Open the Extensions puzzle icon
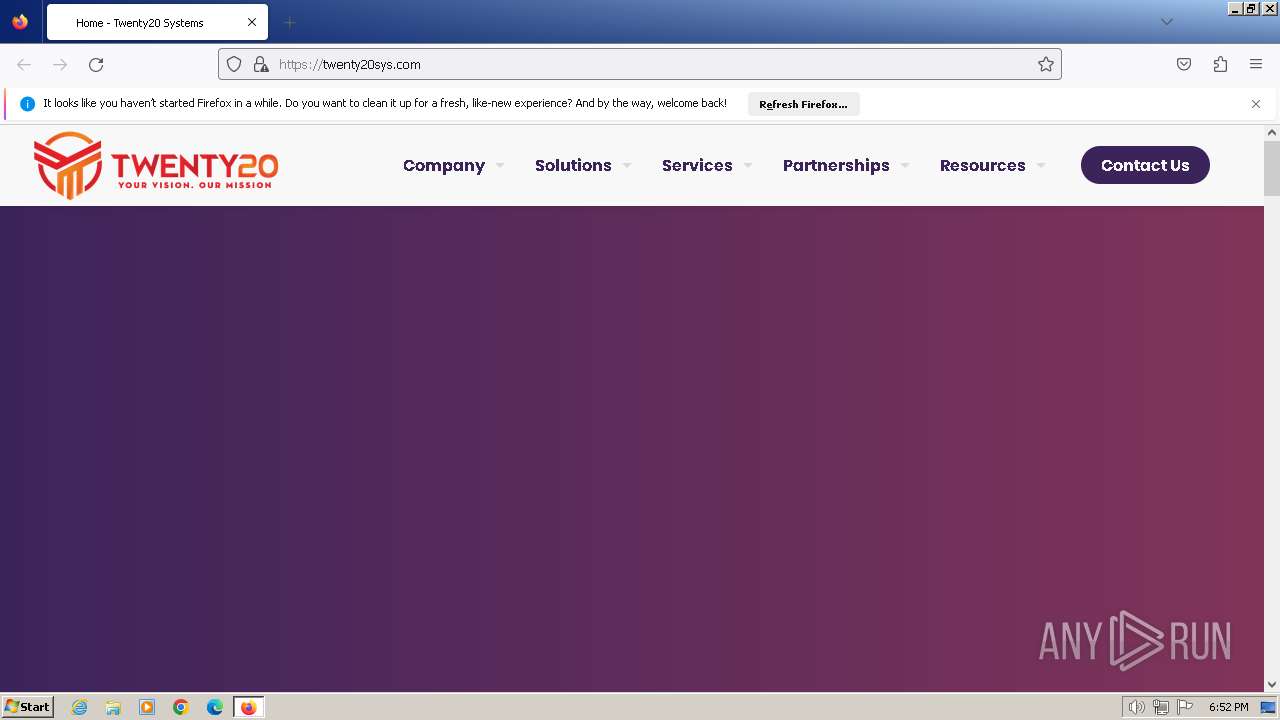Image resolution: width=1280 pixels, height=720 pixels. pyautogui.click(x=1220, y=64)
